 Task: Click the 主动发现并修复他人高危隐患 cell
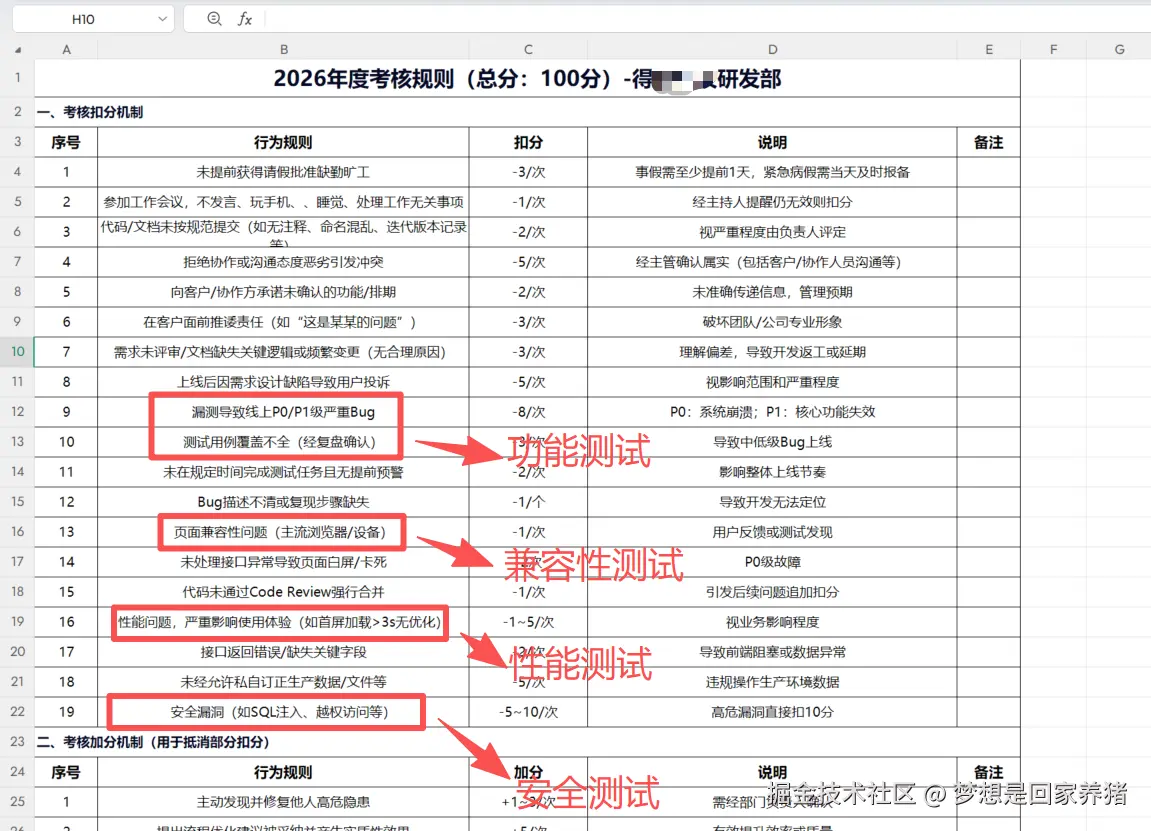[284, 802]
